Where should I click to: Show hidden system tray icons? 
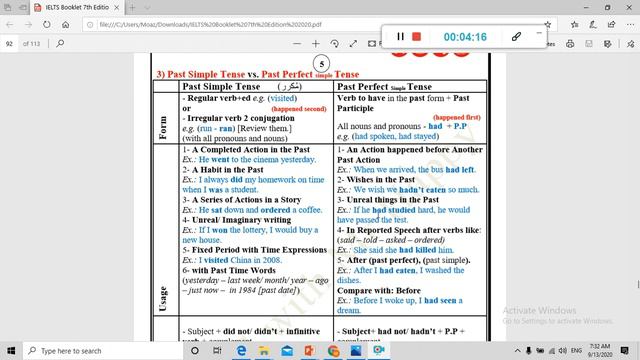click(x=517, y=351)
